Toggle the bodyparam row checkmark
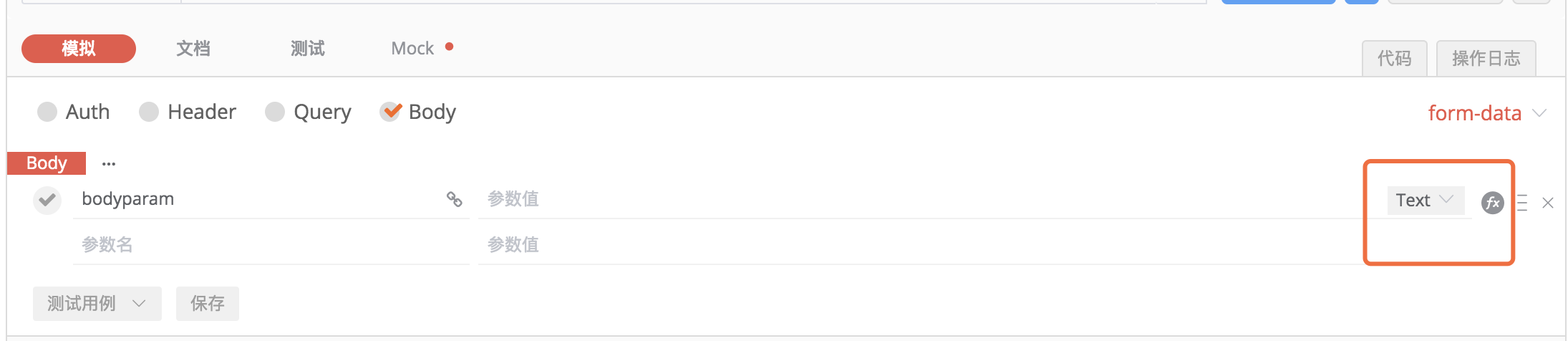Screen dimensions: 1568x341 [47, 200]
